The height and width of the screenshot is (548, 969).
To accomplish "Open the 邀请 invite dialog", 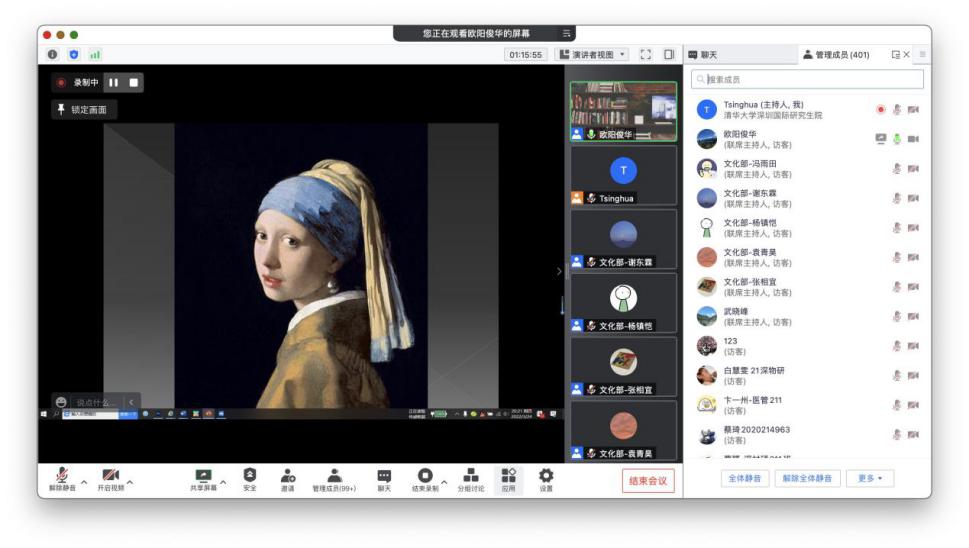I will click(288, 479).
